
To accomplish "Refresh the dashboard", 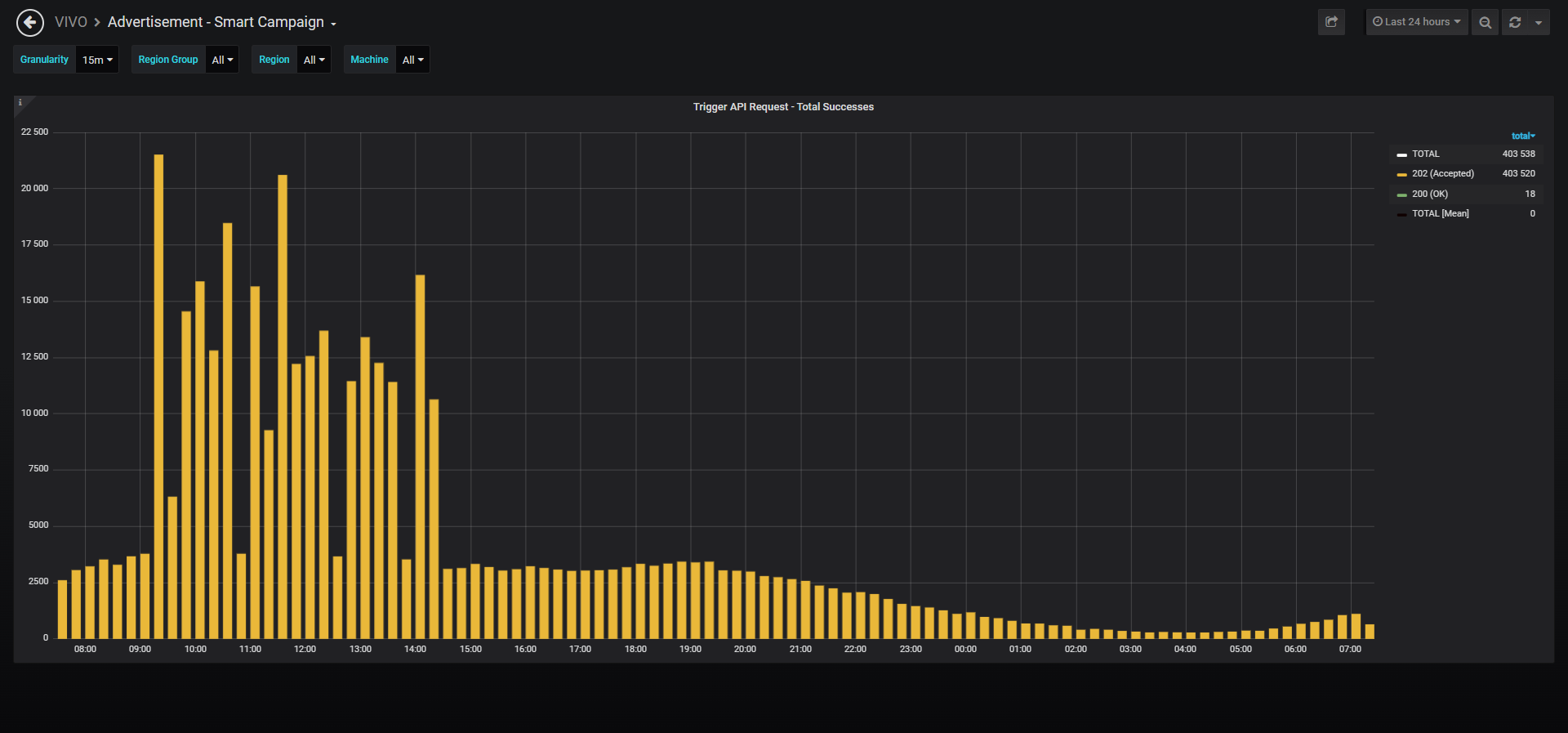I will click(1515, 22).
